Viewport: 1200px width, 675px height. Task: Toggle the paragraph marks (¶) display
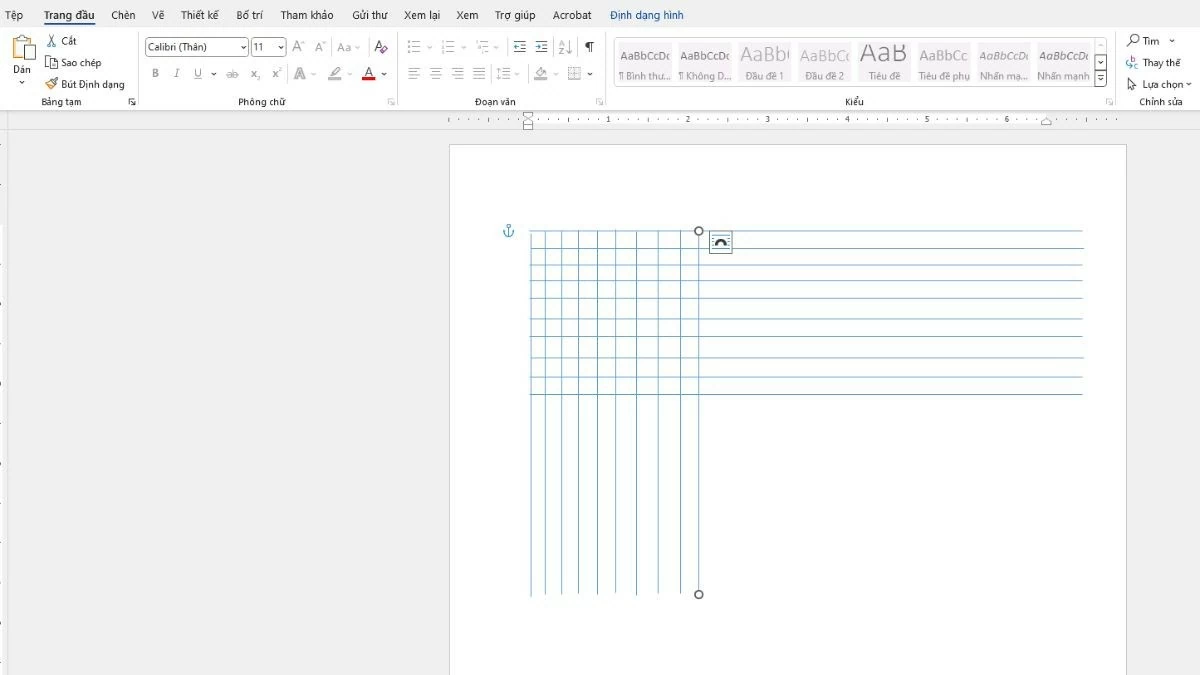pyautogui.click(x=589, y=46)
